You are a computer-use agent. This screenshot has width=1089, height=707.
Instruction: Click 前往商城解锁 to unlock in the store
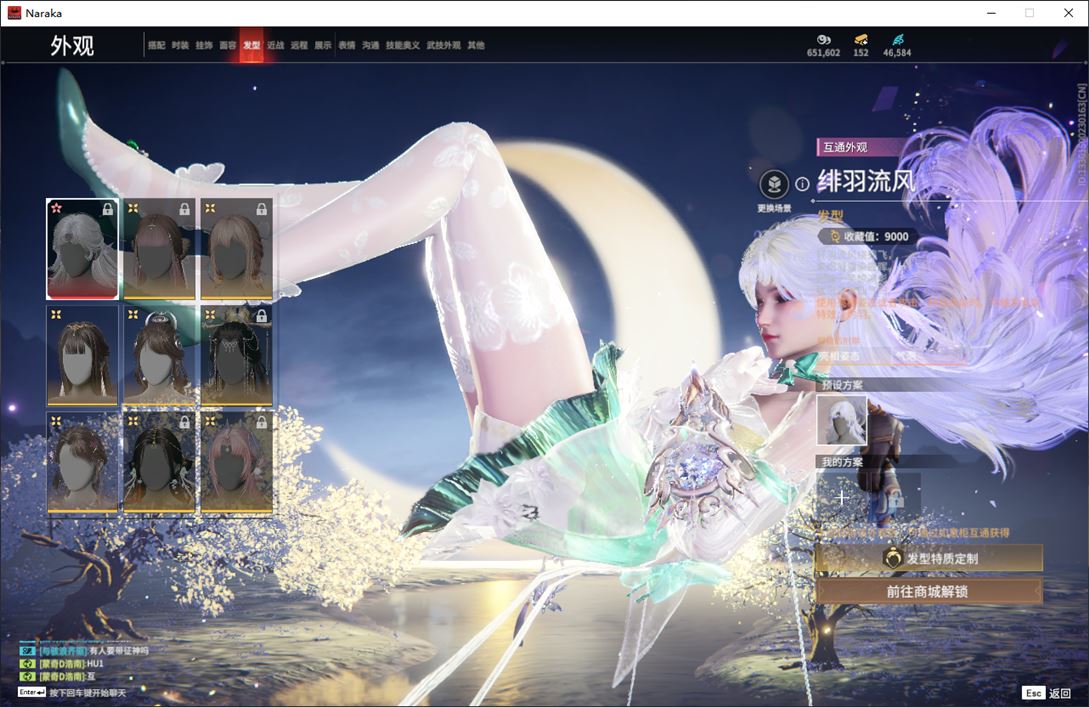[929, 592]
